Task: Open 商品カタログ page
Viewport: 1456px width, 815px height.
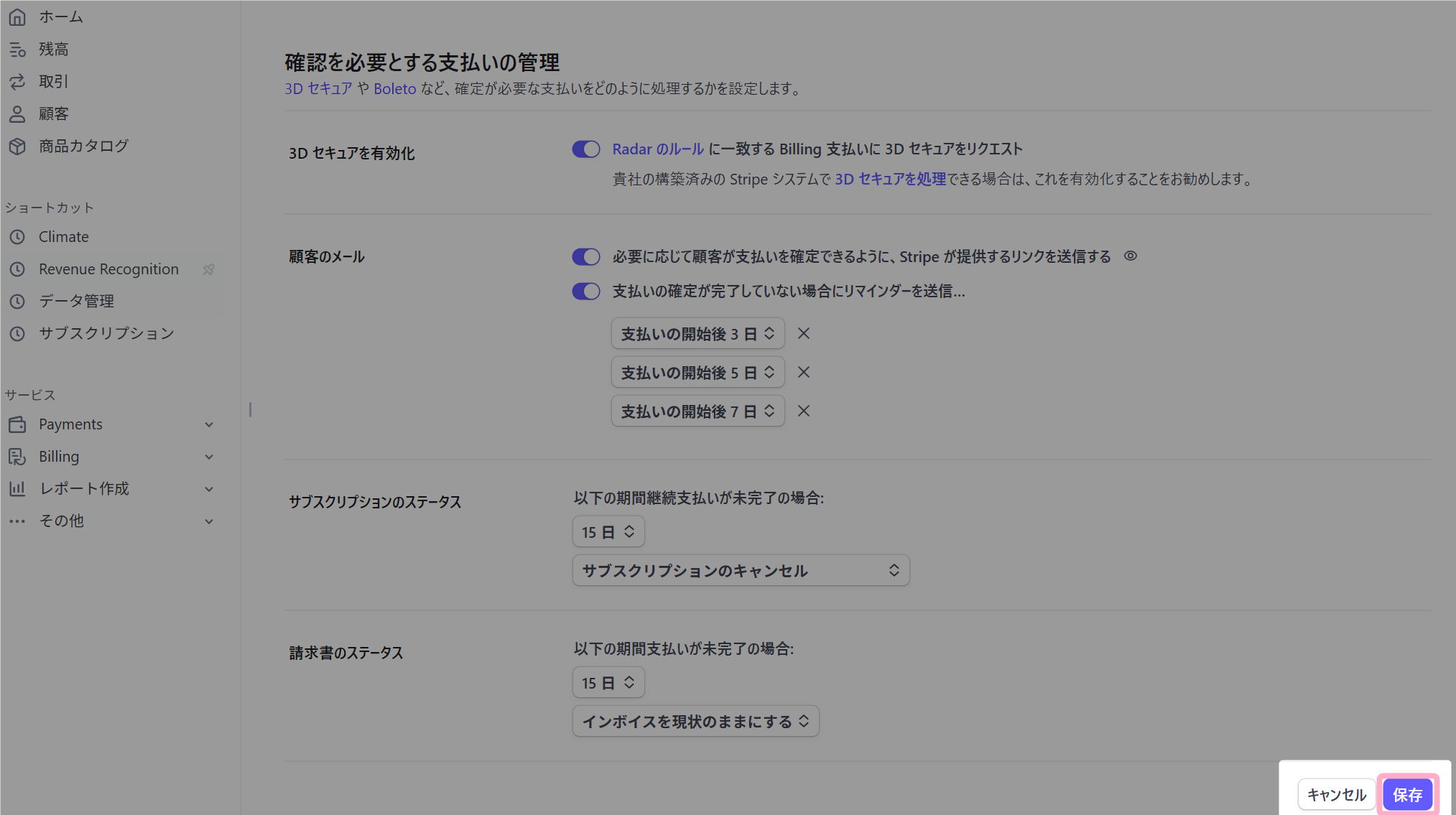Action: (x=84, y=146)
